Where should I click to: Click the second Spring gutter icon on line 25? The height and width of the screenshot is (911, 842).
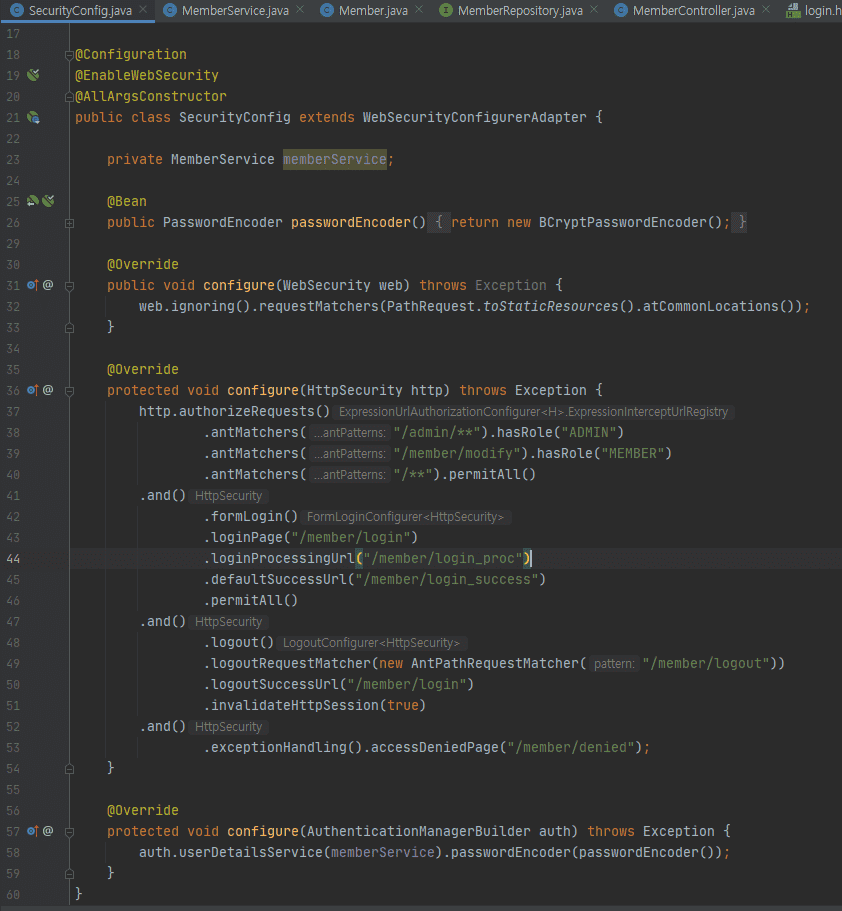point(48,201)
